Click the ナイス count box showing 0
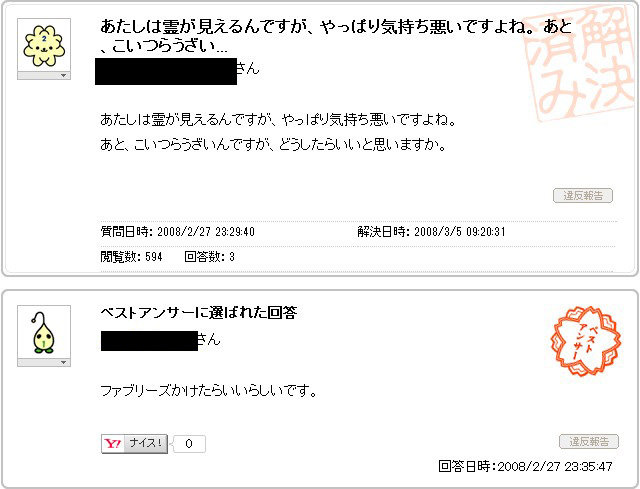640x489 pixels. coord(189,444)
